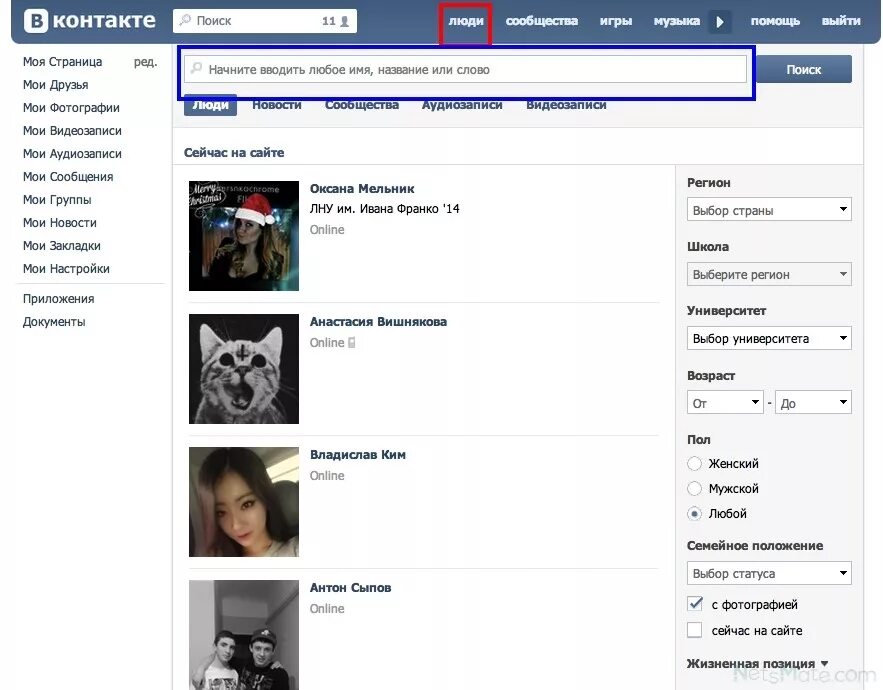Expand the Жизненная позиция section

(757, 664)
